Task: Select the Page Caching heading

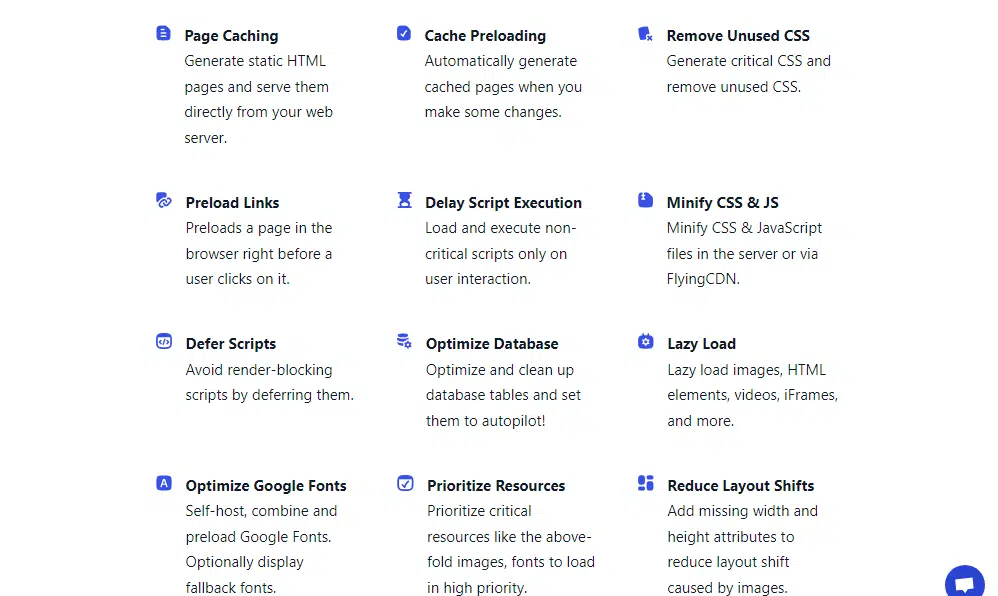Action: (x=231, y=36)
